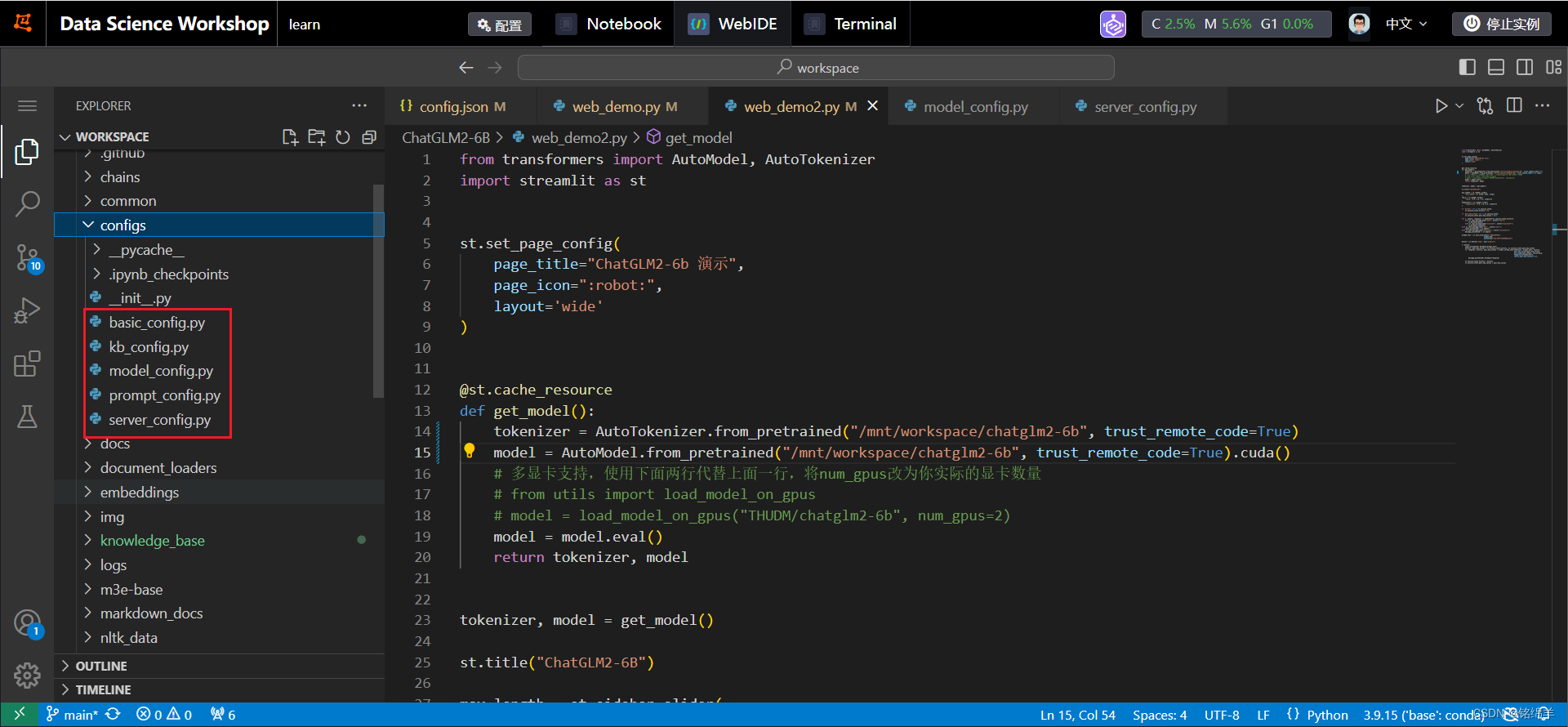Viewport: 1568px width, 727px height.
Task: Split the editor to the right
Action: pyautogui.click(x=1514, y=106)
